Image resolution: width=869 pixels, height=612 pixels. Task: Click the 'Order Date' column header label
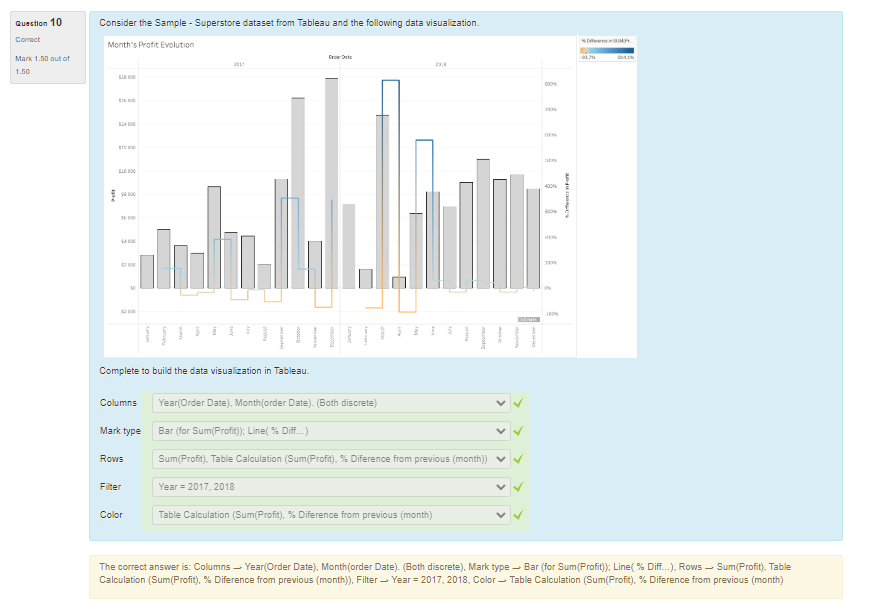coord(340,57)
